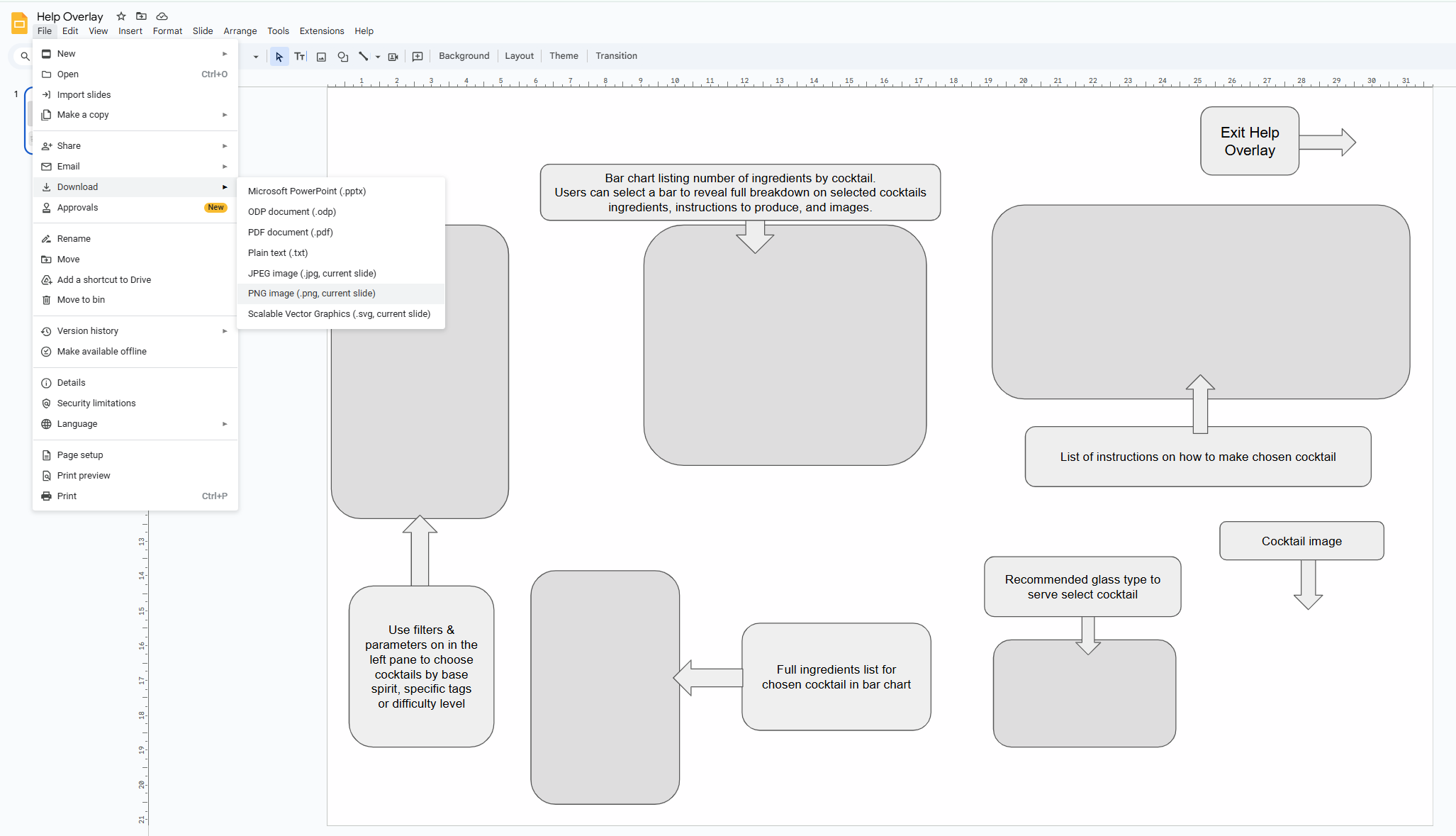Screen dimensions: 1456x836
Task: Click the cloud document status icon
Action: [162, 16]
